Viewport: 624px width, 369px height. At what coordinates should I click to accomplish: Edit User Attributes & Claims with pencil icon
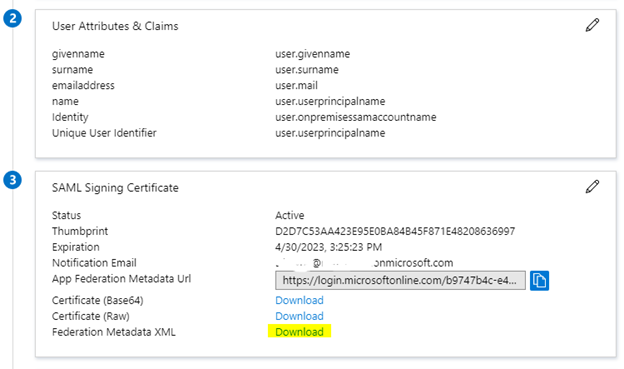point(592,25)
